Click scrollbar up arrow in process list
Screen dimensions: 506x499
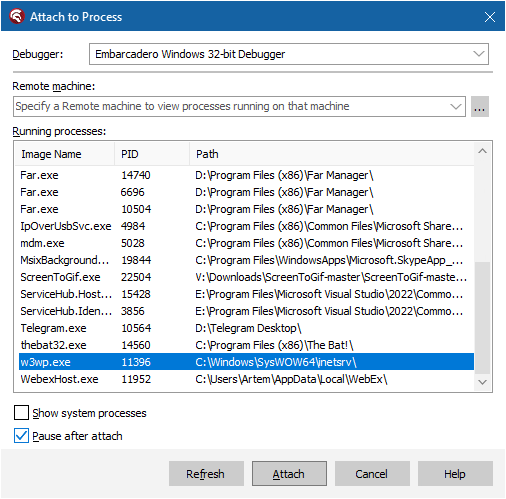[x=482, y=151]
